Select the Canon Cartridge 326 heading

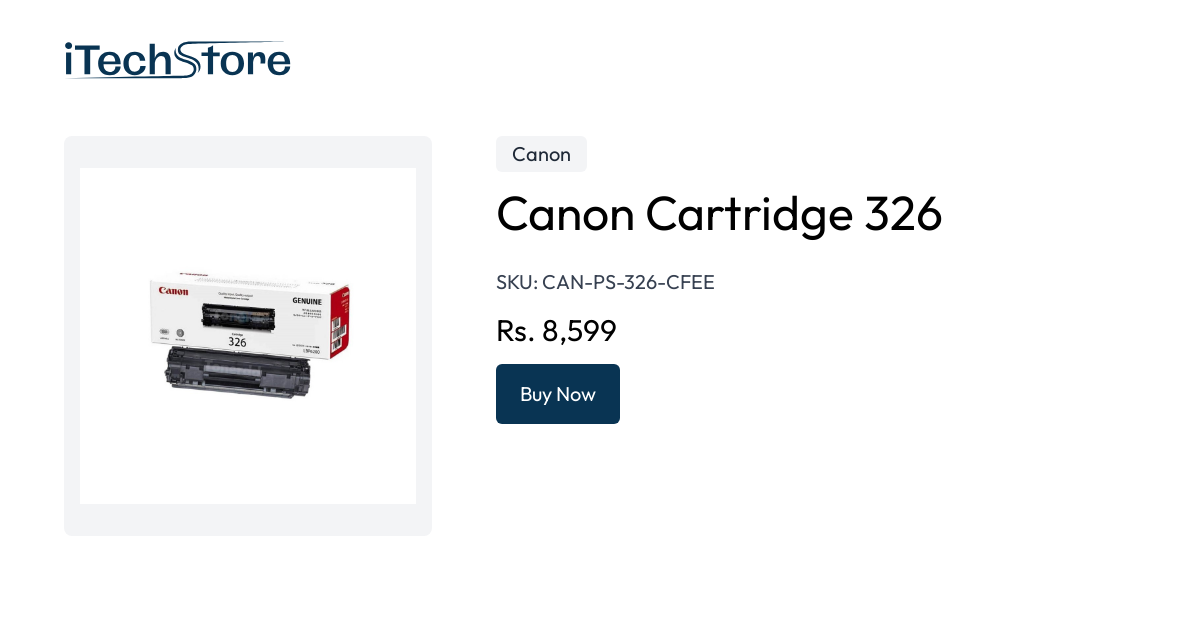719,214
